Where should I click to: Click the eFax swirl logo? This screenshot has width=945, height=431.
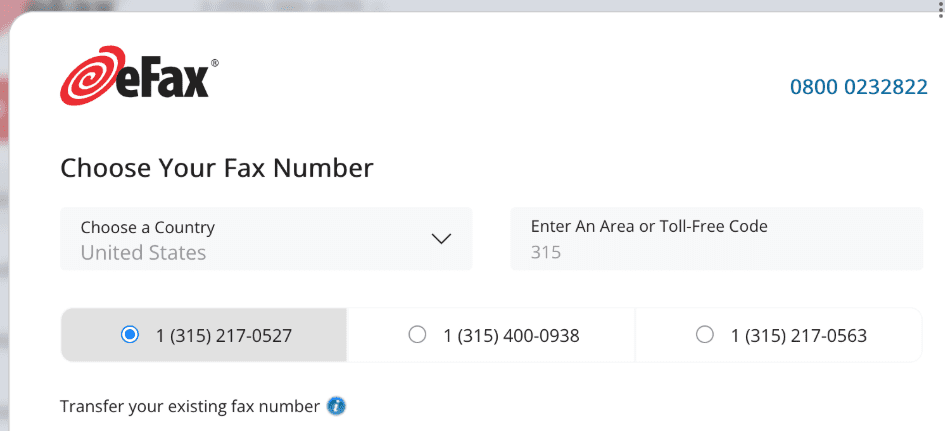pos(92,78)
